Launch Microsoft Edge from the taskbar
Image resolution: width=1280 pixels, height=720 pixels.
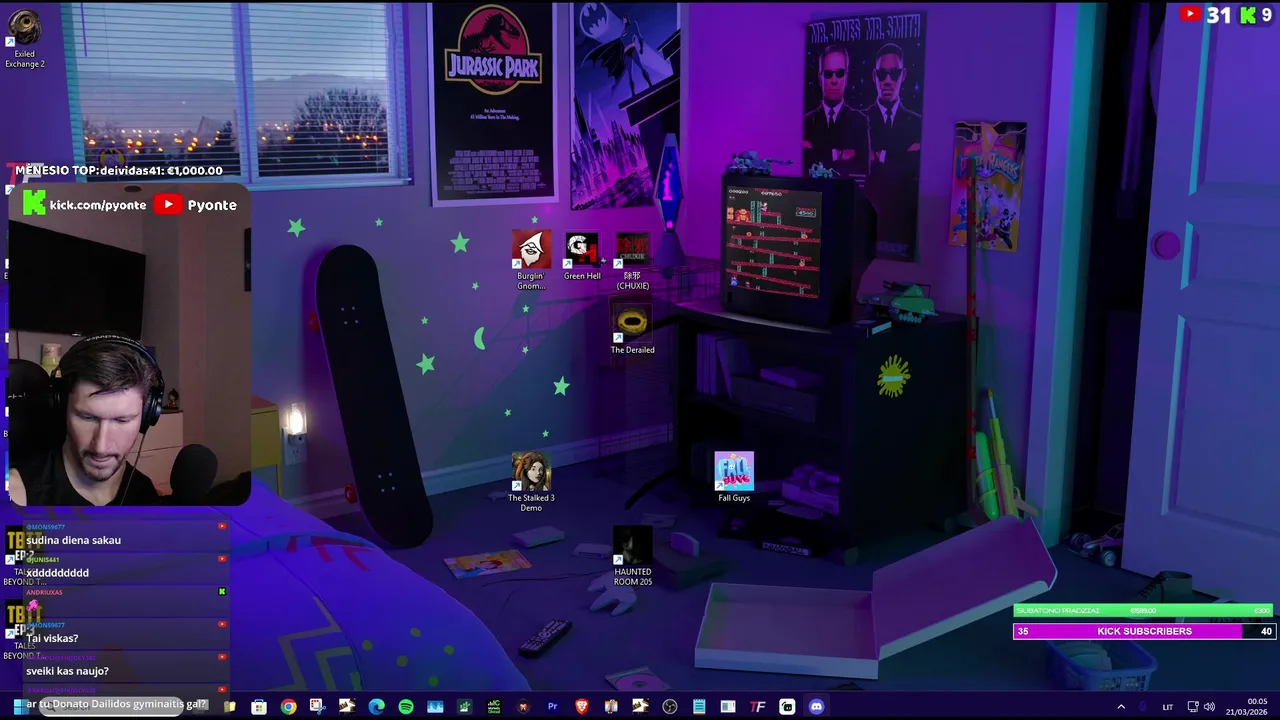(376, 706)
